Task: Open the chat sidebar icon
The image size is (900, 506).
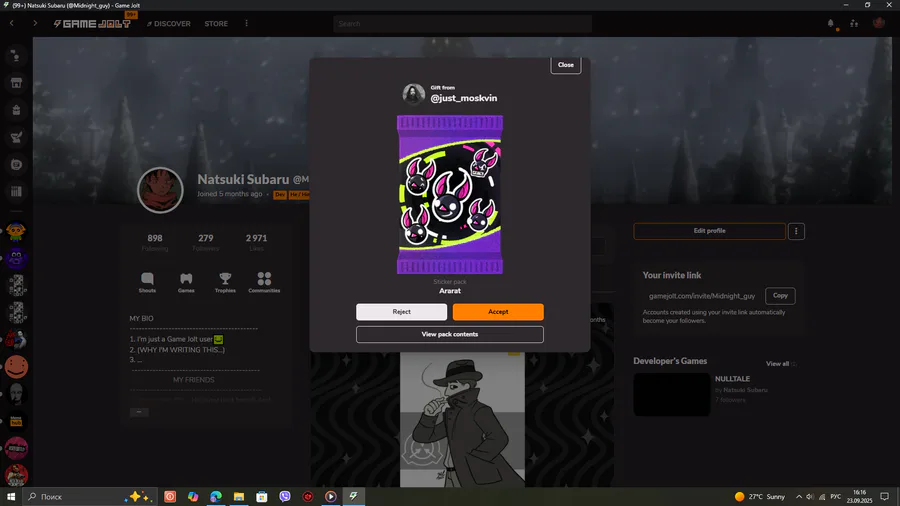Action: point(16,56)
